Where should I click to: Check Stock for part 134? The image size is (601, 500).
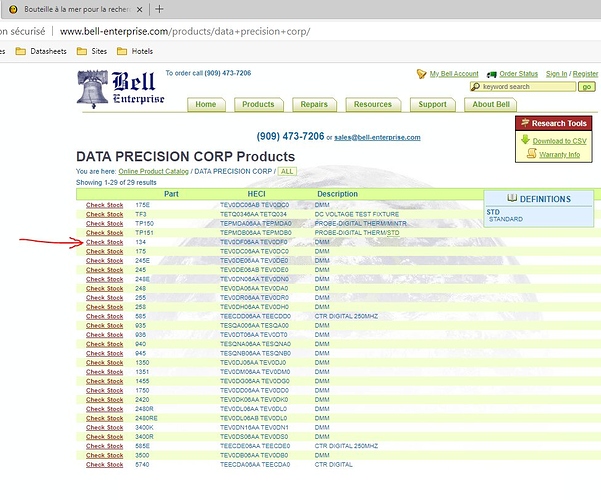[105, 242]
